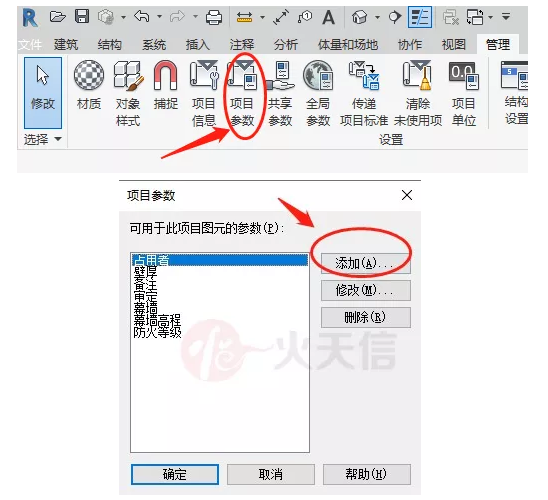Open 共享参数 Shared Parameters
Screen dimensions: 548x500
point(280,93)
